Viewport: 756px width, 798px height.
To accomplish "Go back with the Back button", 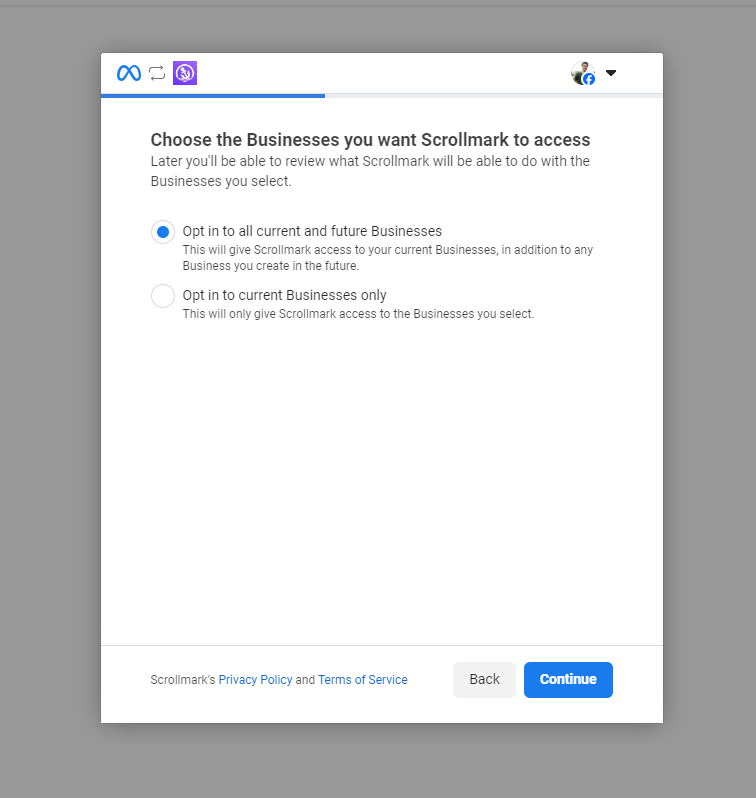I will tap(484, 680).
